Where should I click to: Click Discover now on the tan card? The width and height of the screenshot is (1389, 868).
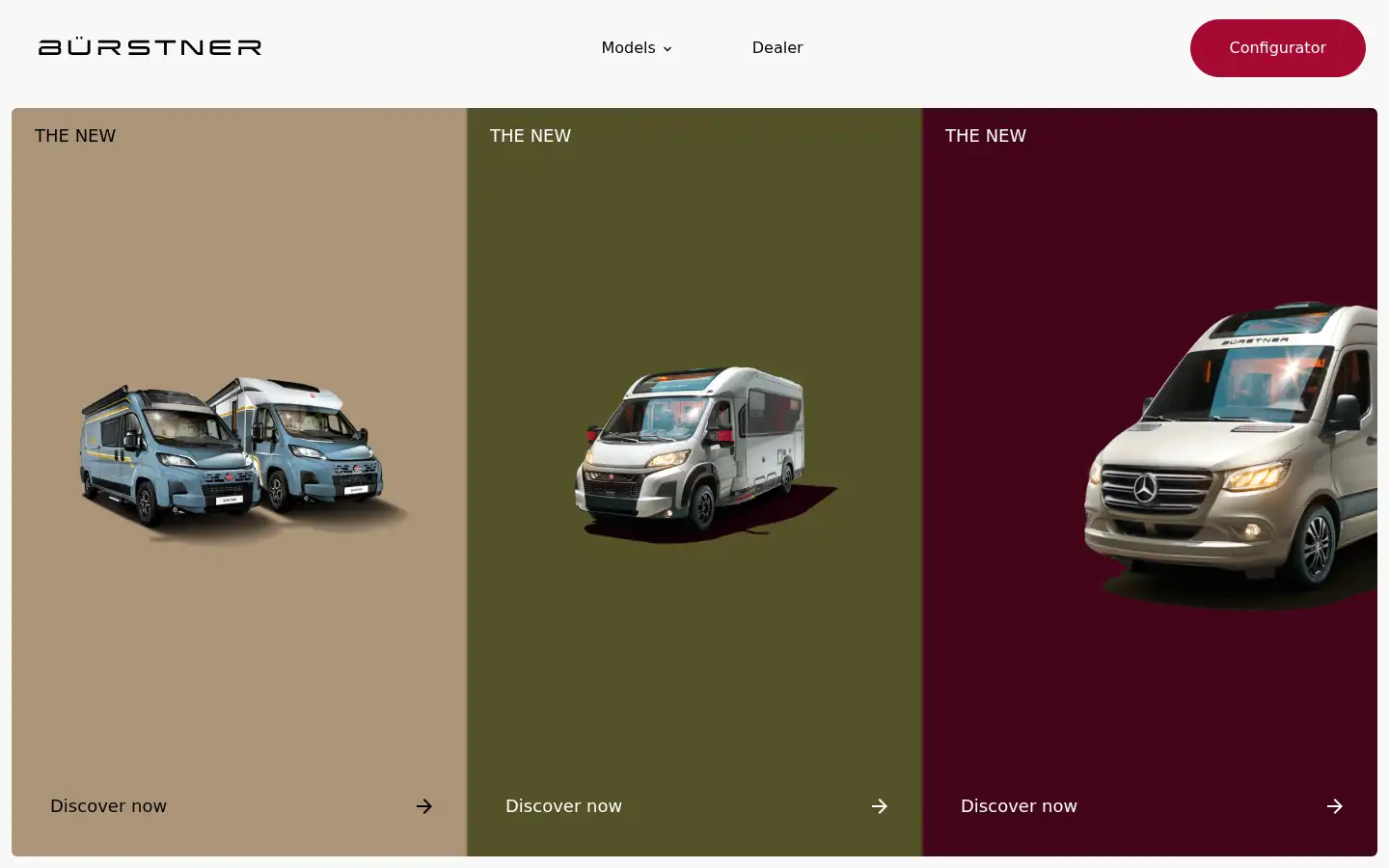(x=109, y=806)
